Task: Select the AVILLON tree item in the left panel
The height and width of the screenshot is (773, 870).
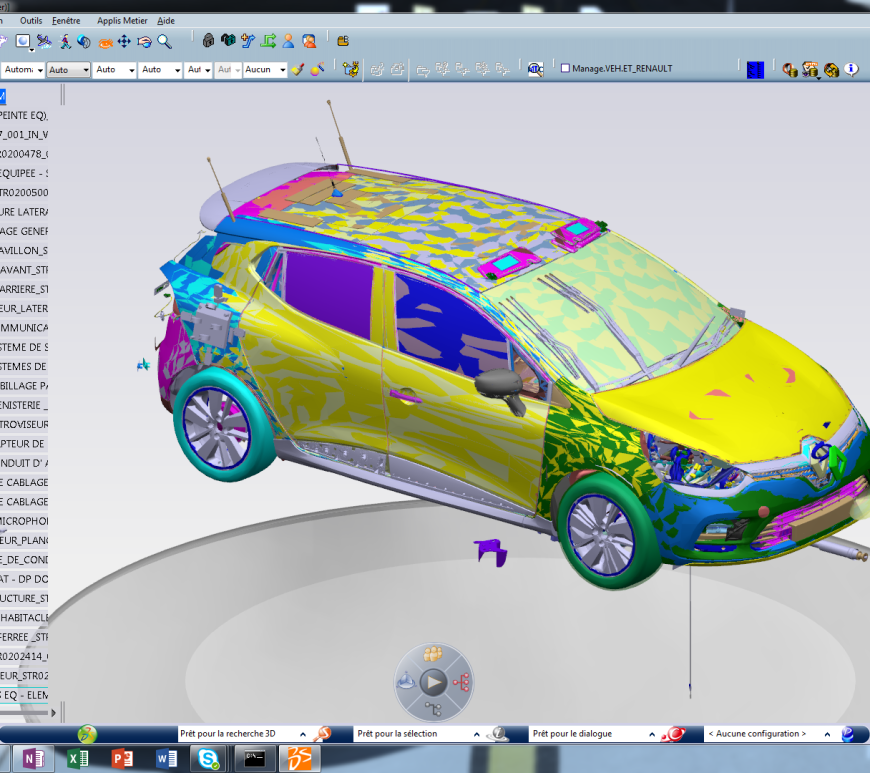Action: pos(24,250)
